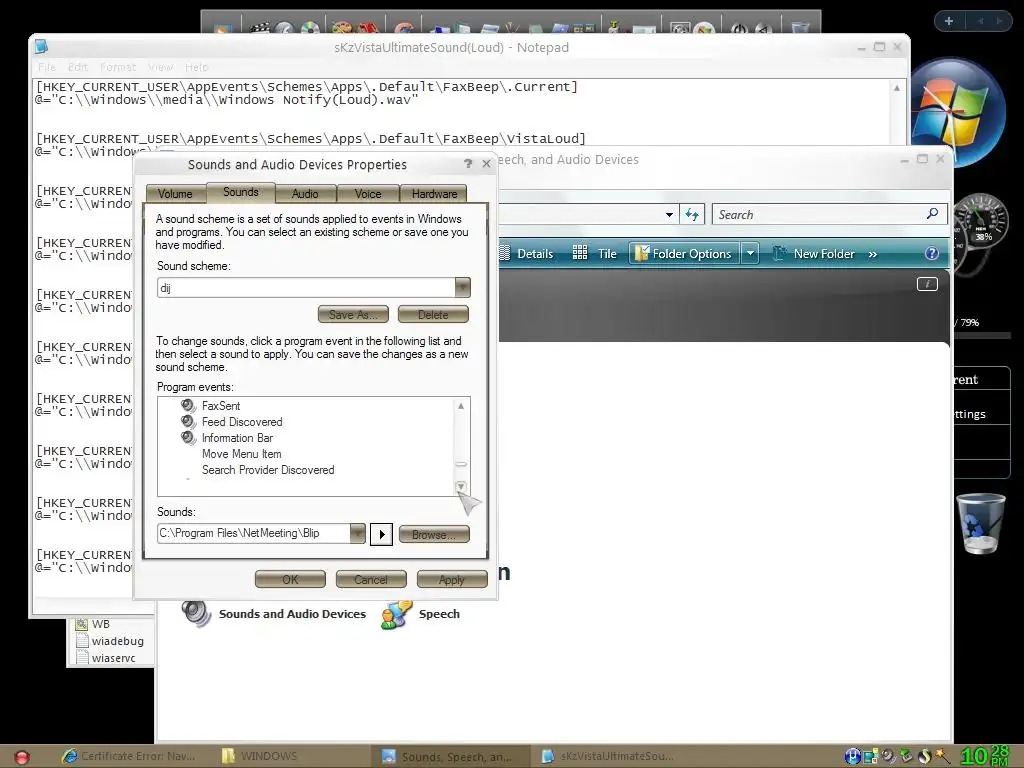Click the Speech link
Screen dimensions: 1024x768
tap(439, 614)
